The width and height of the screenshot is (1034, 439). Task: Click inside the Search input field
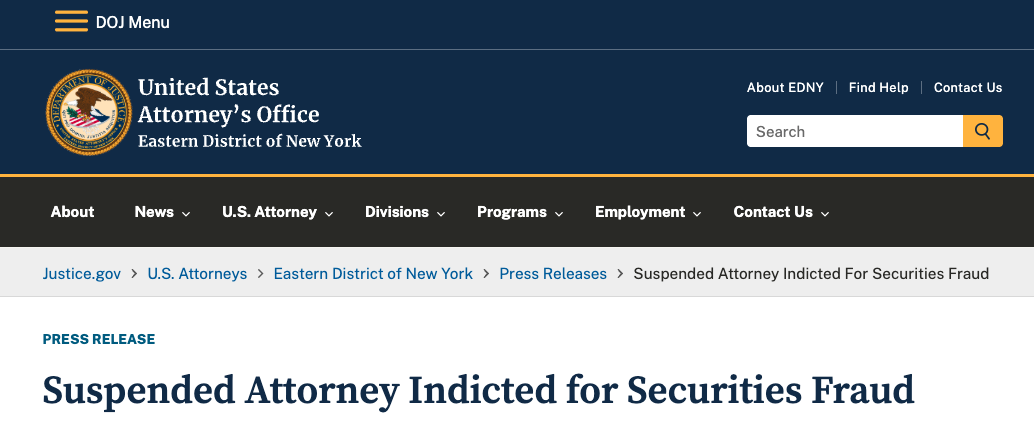click(855, 131)
